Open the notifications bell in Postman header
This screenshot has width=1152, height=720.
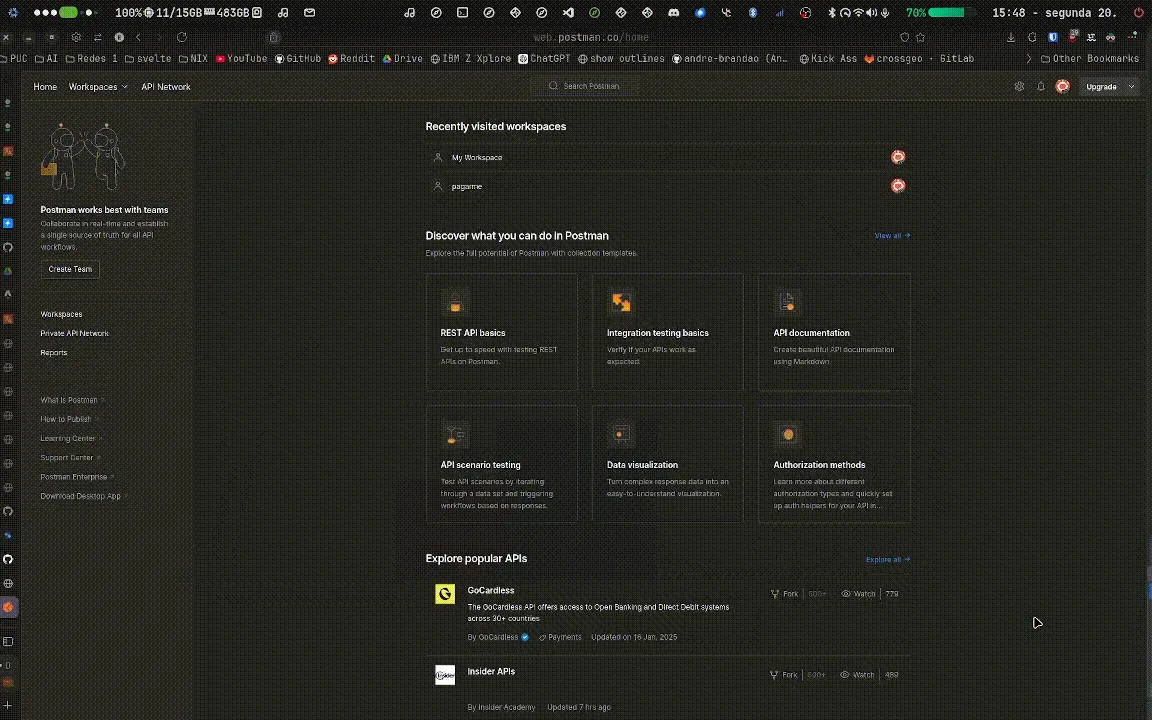pyautogui.click(x=1041, y=87)
